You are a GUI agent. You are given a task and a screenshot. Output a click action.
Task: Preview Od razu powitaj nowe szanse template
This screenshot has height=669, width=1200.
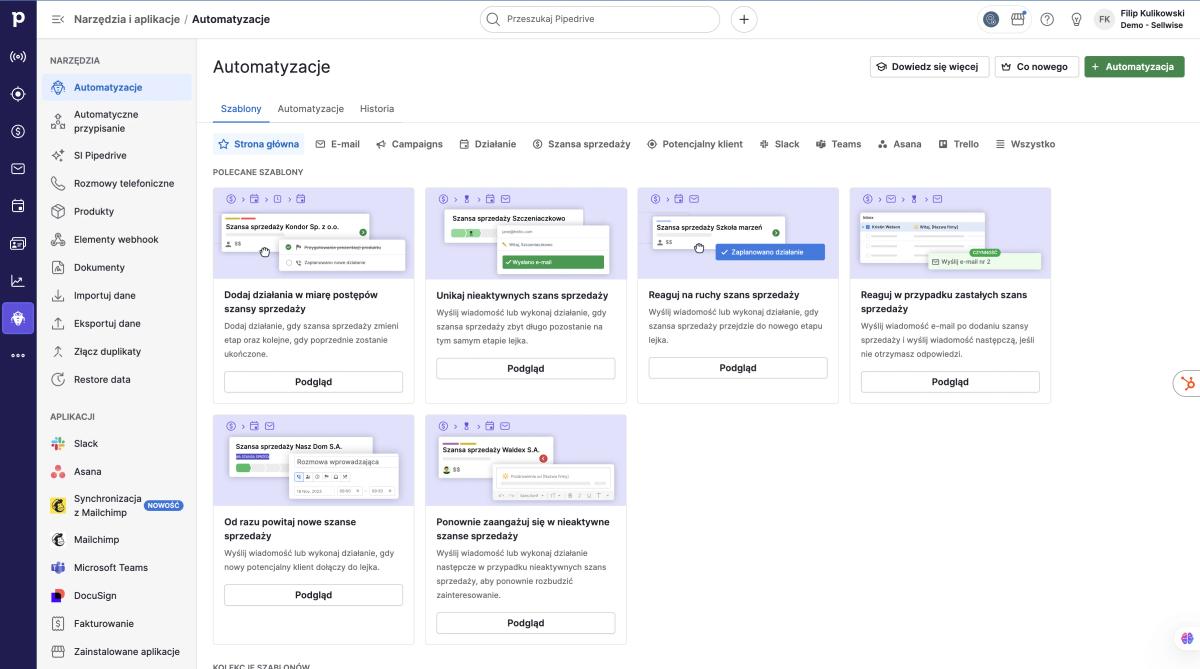313,595
